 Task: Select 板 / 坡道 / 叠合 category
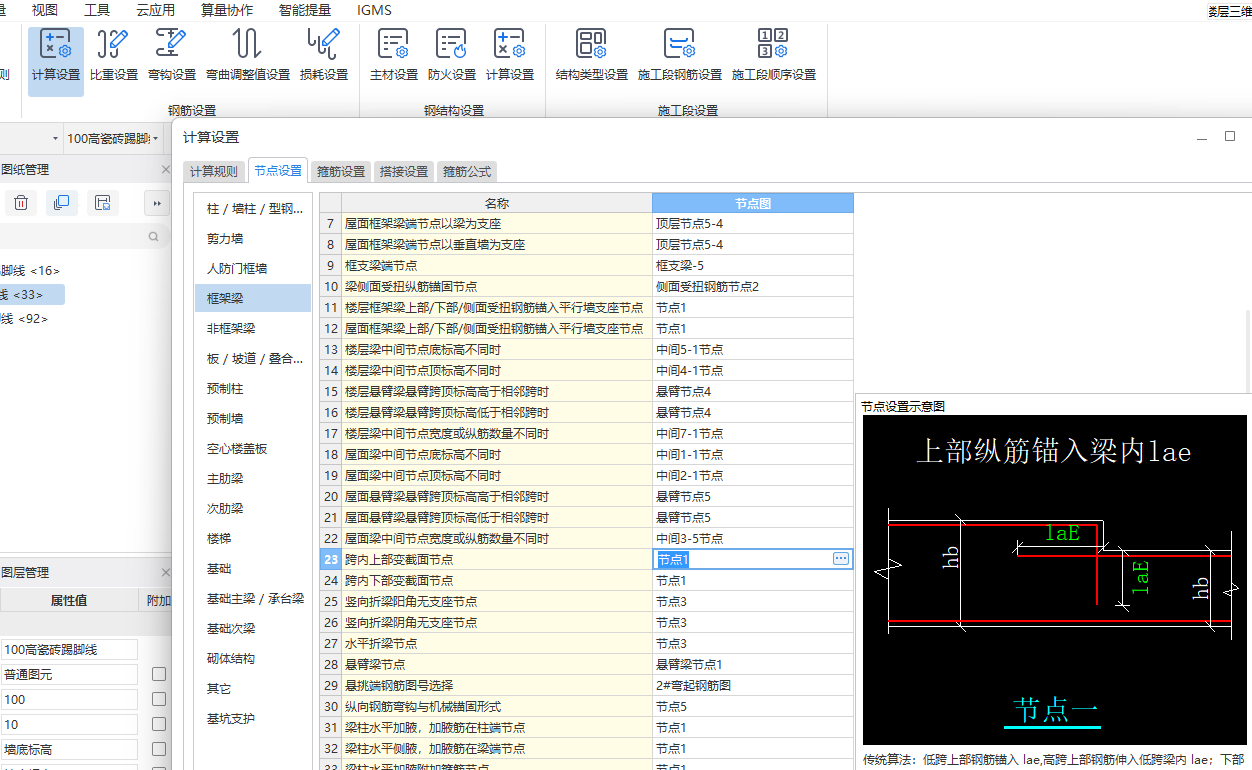(253, 358)
